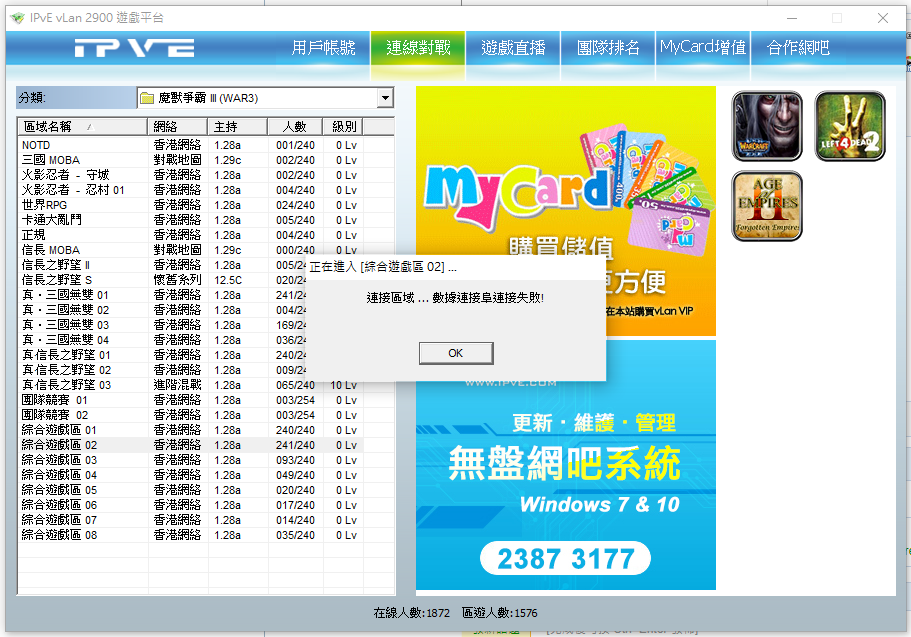This screenshot has height=637, width=911.
Task: Sort rooms by 人數 column header
Action: 294,127
